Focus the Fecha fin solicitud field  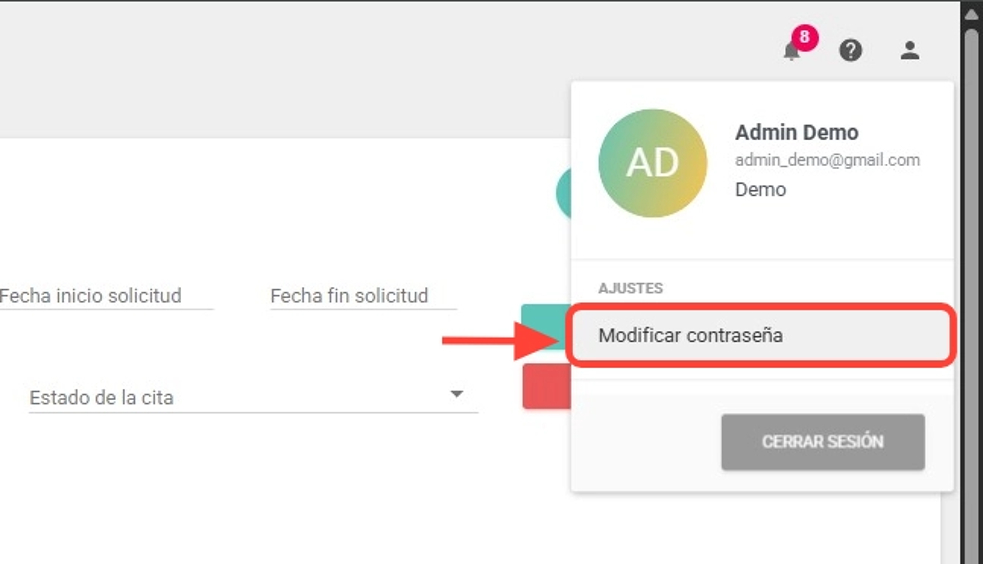tap(363, 296)
